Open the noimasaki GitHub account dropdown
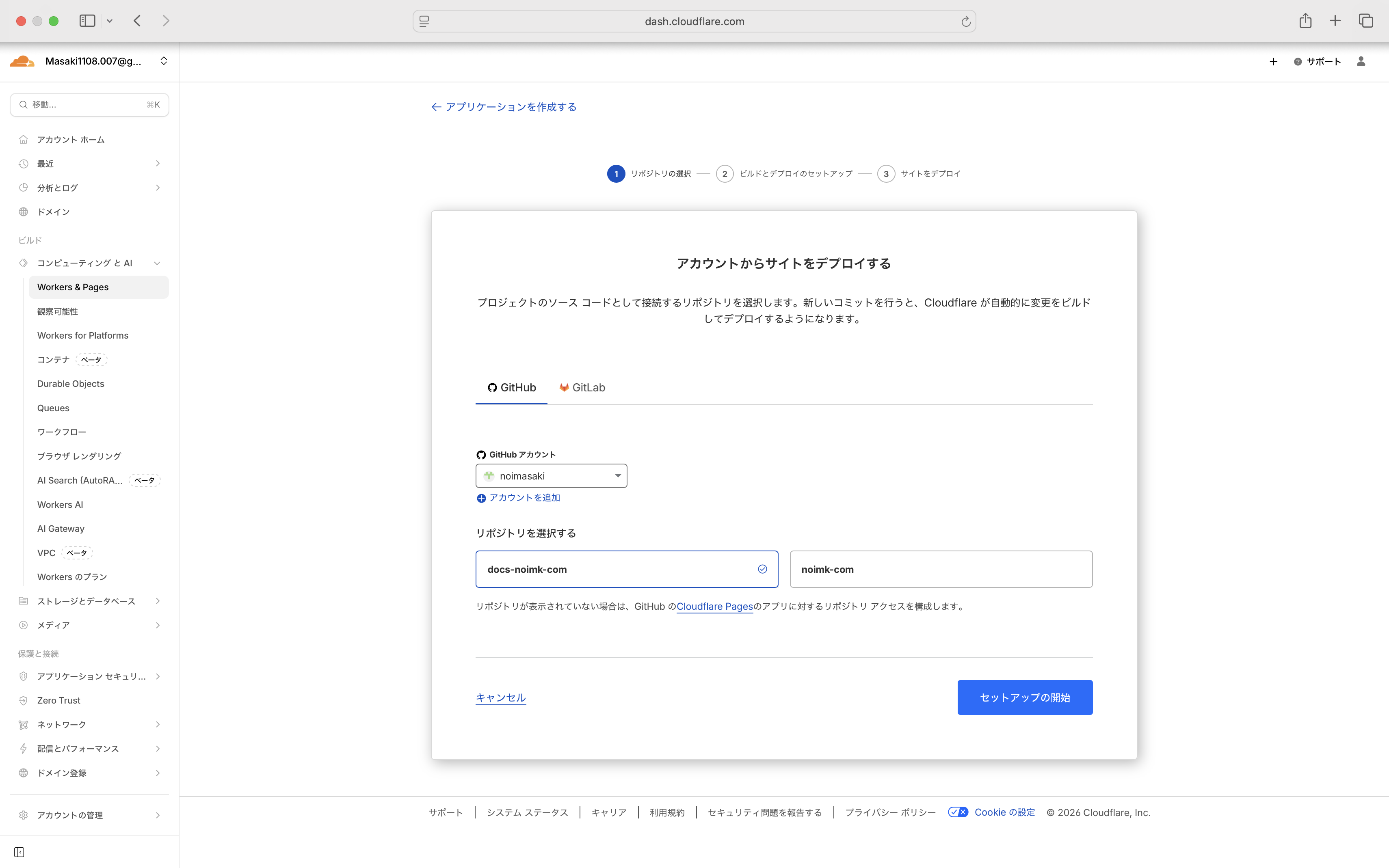This screenshot has width=1389, height=868. tap(551, 475)
